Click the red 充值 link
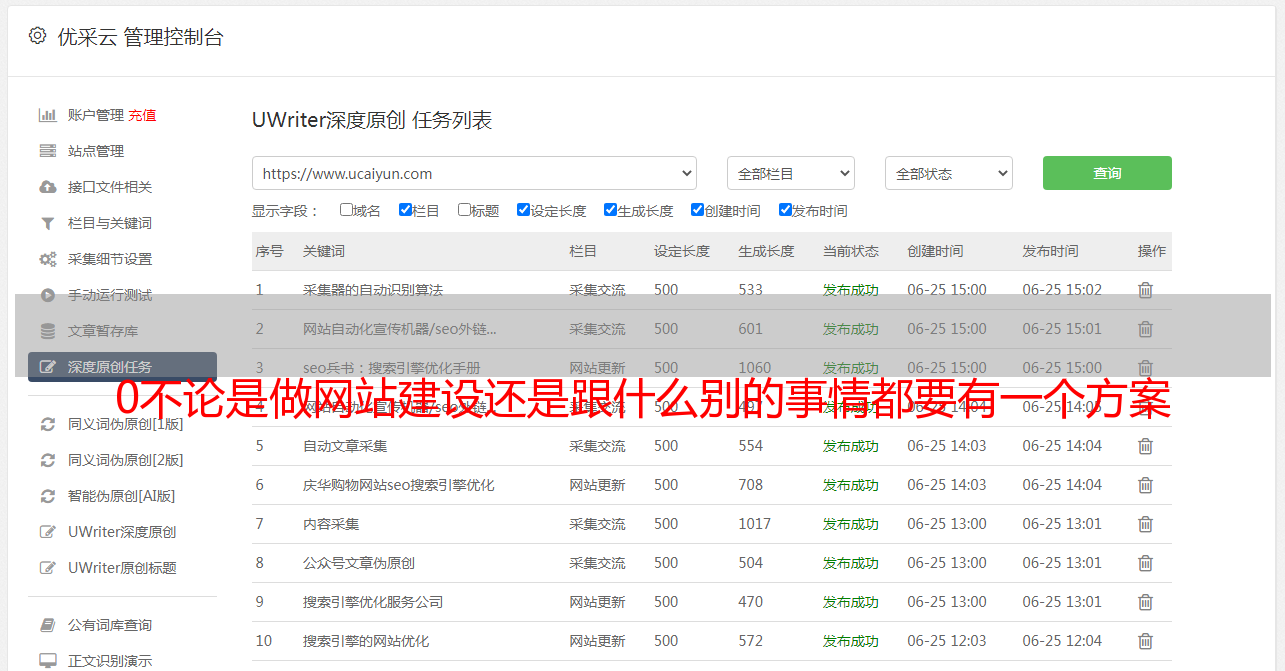The width and height of the screenshot is (1285, 671). point(142,115)
